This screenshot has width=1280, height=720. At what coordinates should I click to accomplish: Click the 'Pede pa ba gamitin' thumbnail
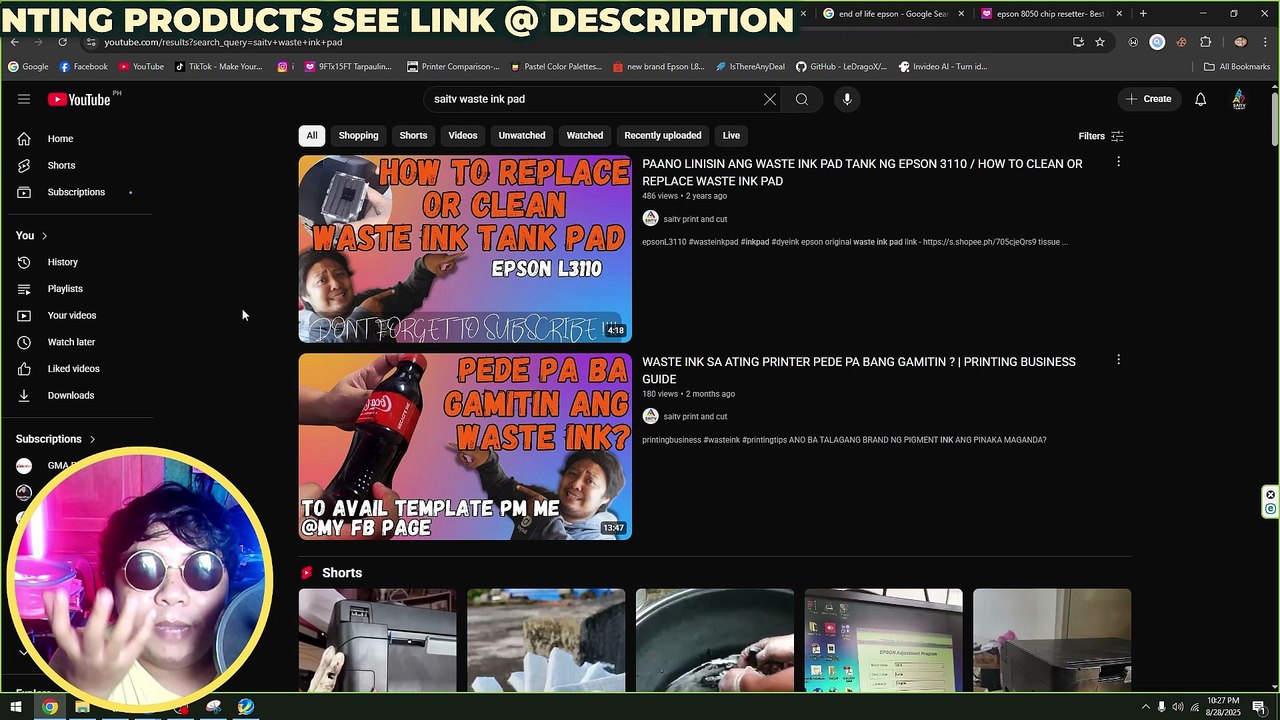point(465,447)
